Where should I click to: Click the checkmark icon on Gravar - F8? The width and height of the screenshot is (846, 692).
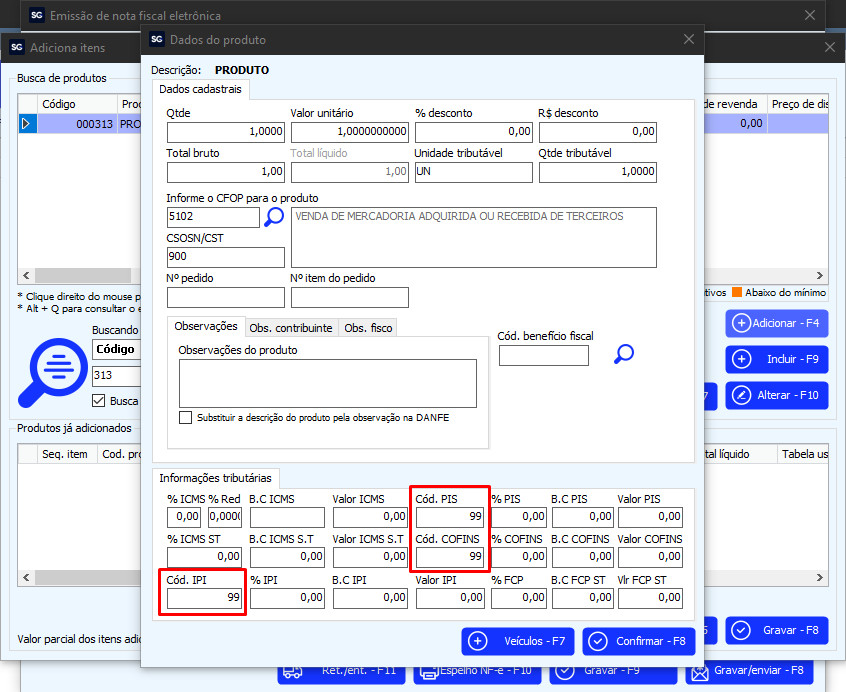click(x=741, y=630)
